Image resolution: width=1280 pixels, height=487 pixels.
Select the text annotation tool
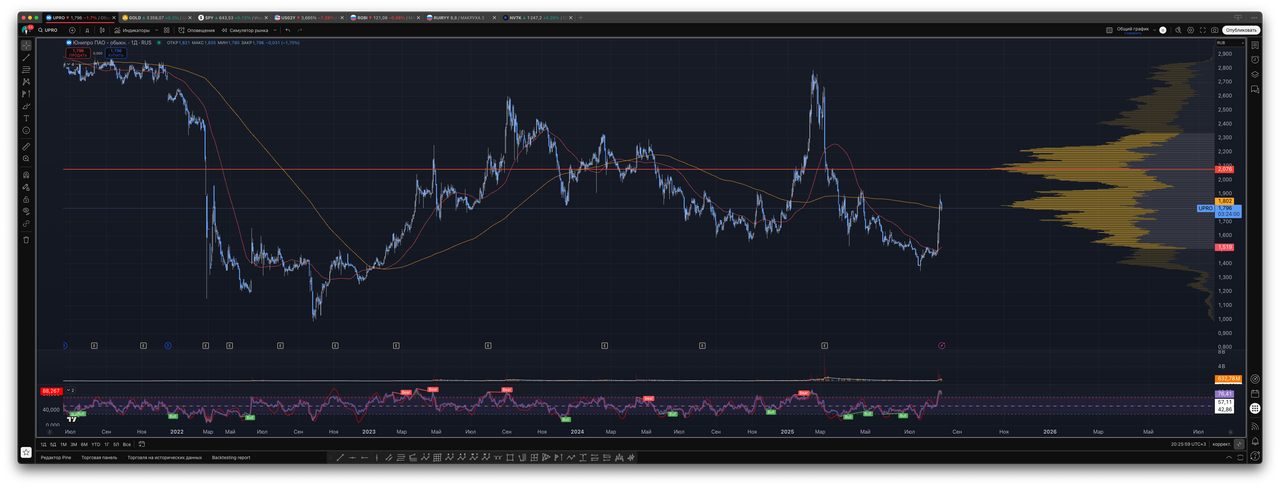(26, 118)
